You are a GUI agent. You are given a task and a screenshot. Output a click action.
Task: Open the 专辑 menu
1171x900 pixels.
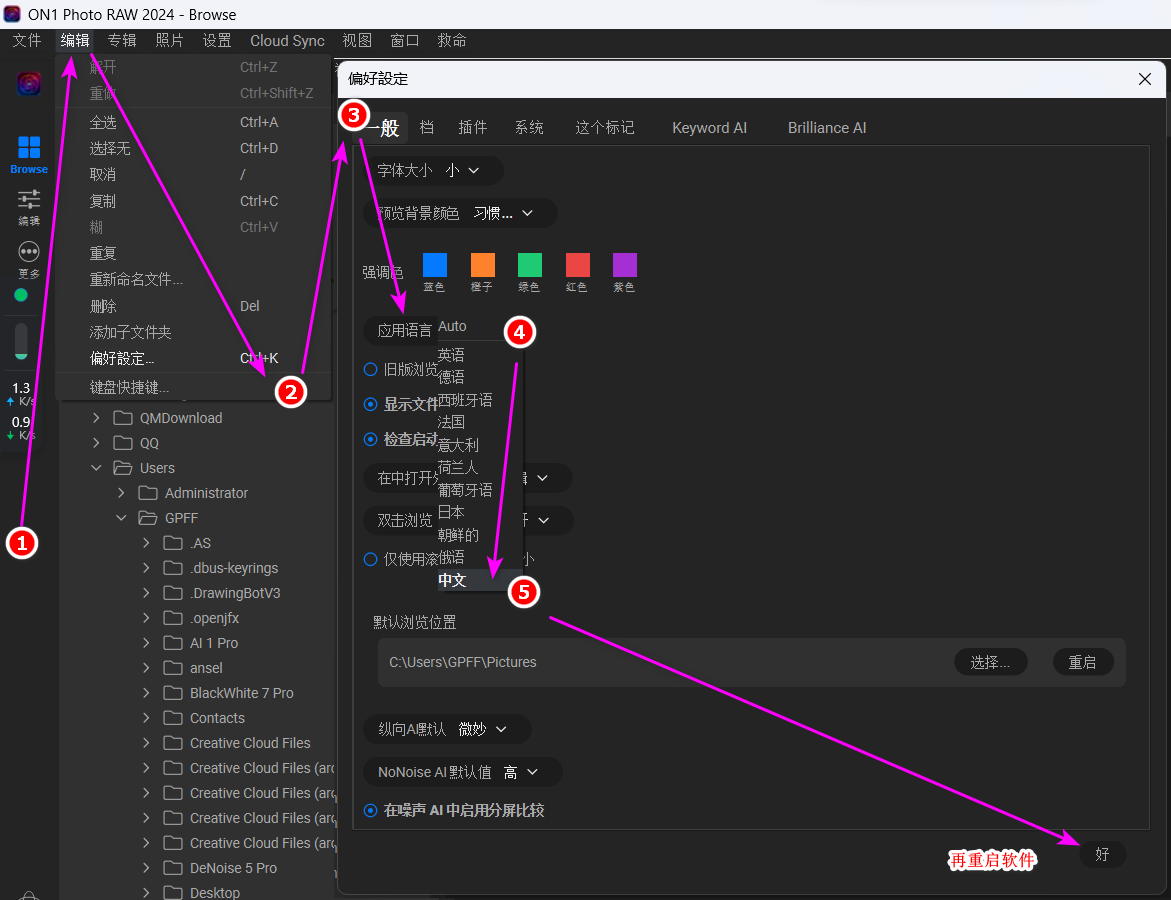(122, 40)
